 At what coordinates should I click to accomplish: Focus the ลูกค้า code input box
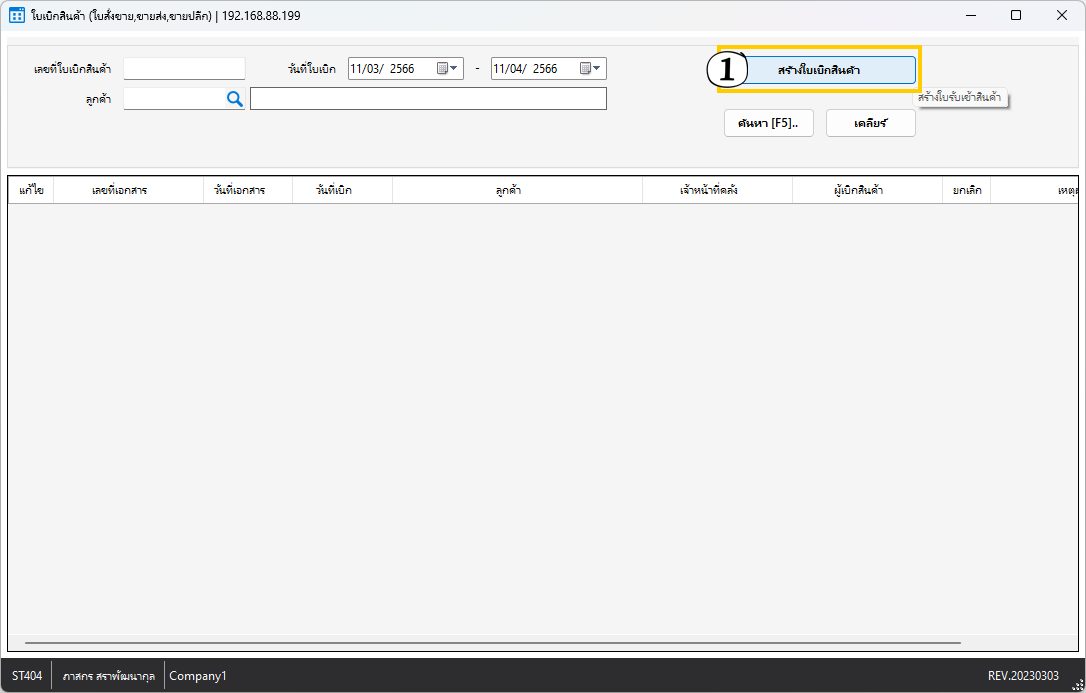click(173, 99)
